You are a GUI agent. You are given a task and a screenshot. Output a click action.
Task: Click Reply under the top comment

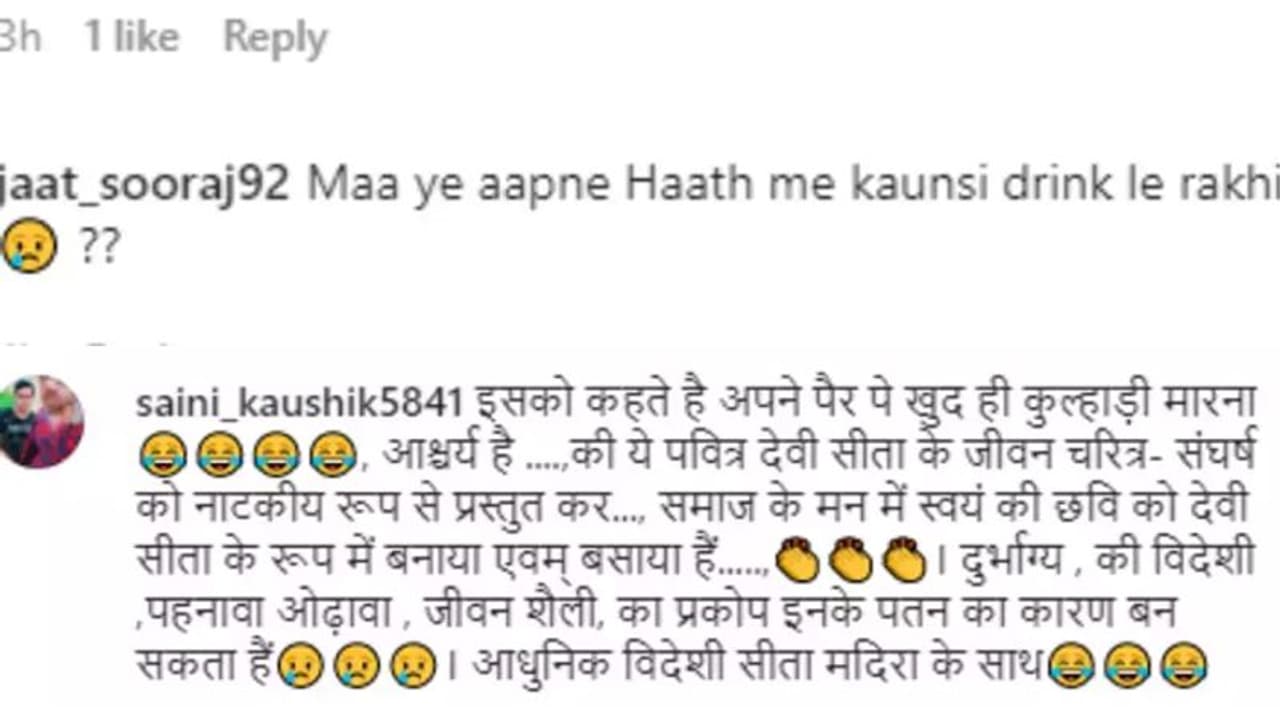(x=275, y=38)
